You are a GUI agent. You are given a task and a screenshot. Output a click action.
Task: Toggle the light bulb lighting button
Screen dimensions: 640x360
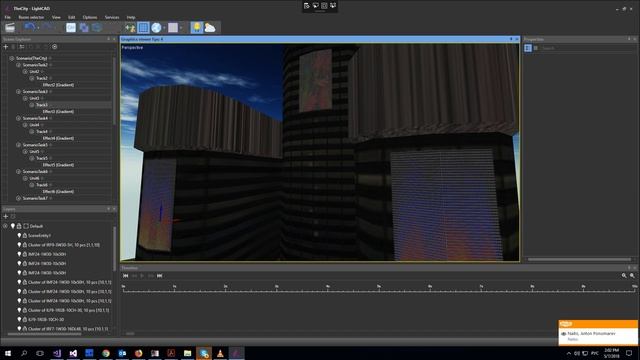click(197, 27)
